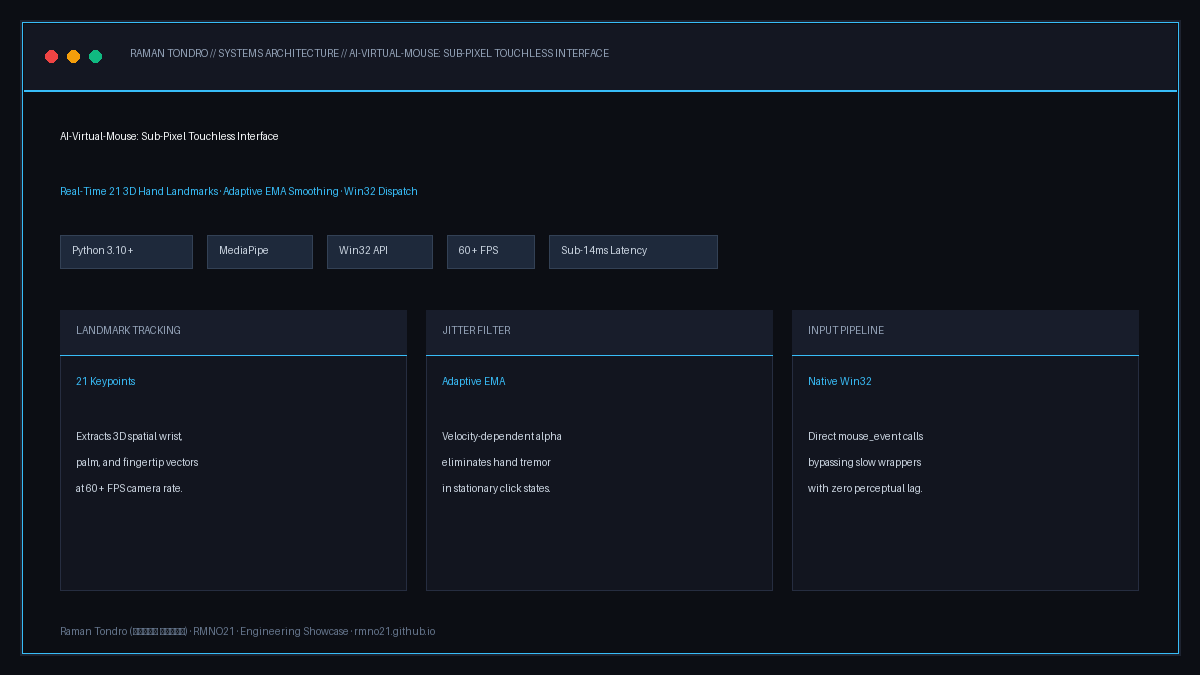Click the red window dot in the title bar
This screenshot has width=1200, height=675.
click(52, 57)
